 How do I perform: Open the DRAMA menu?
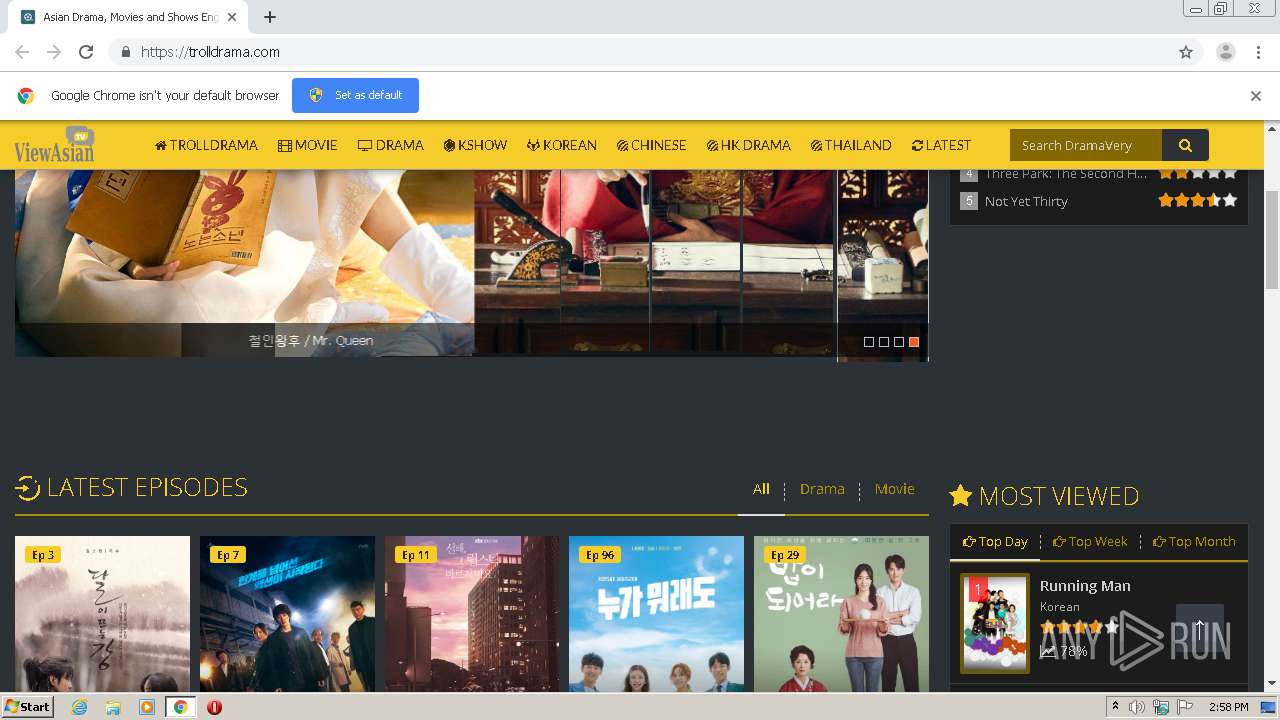pyautogui.click(x=391, y=145)
